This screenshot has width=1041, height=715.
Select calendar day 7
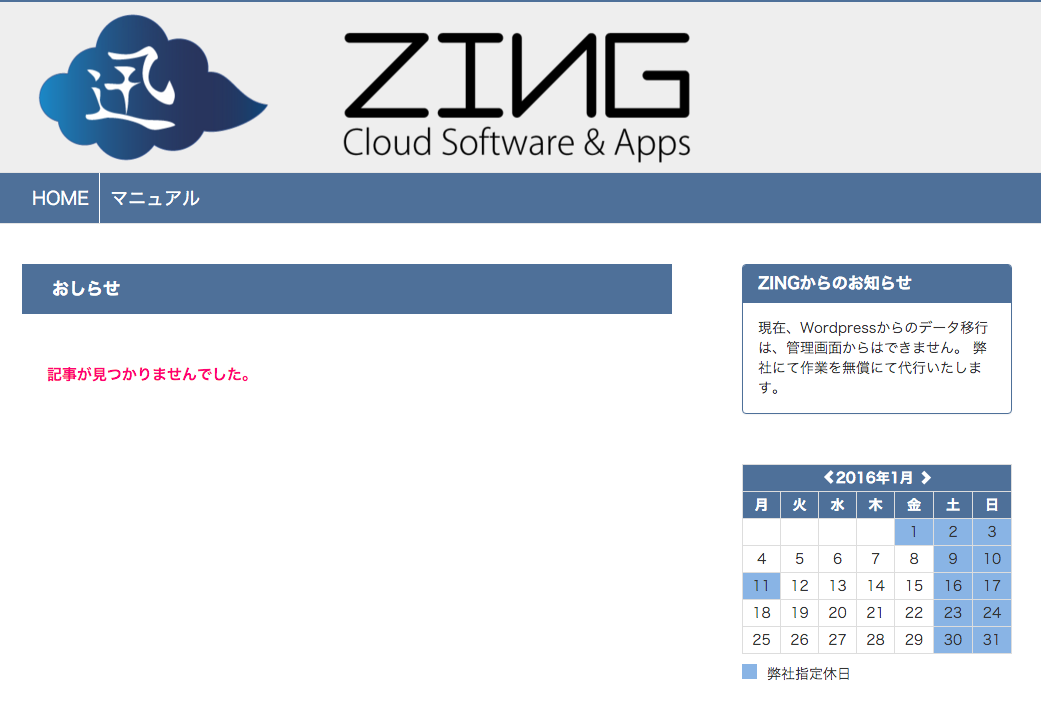tap(876, 559)
